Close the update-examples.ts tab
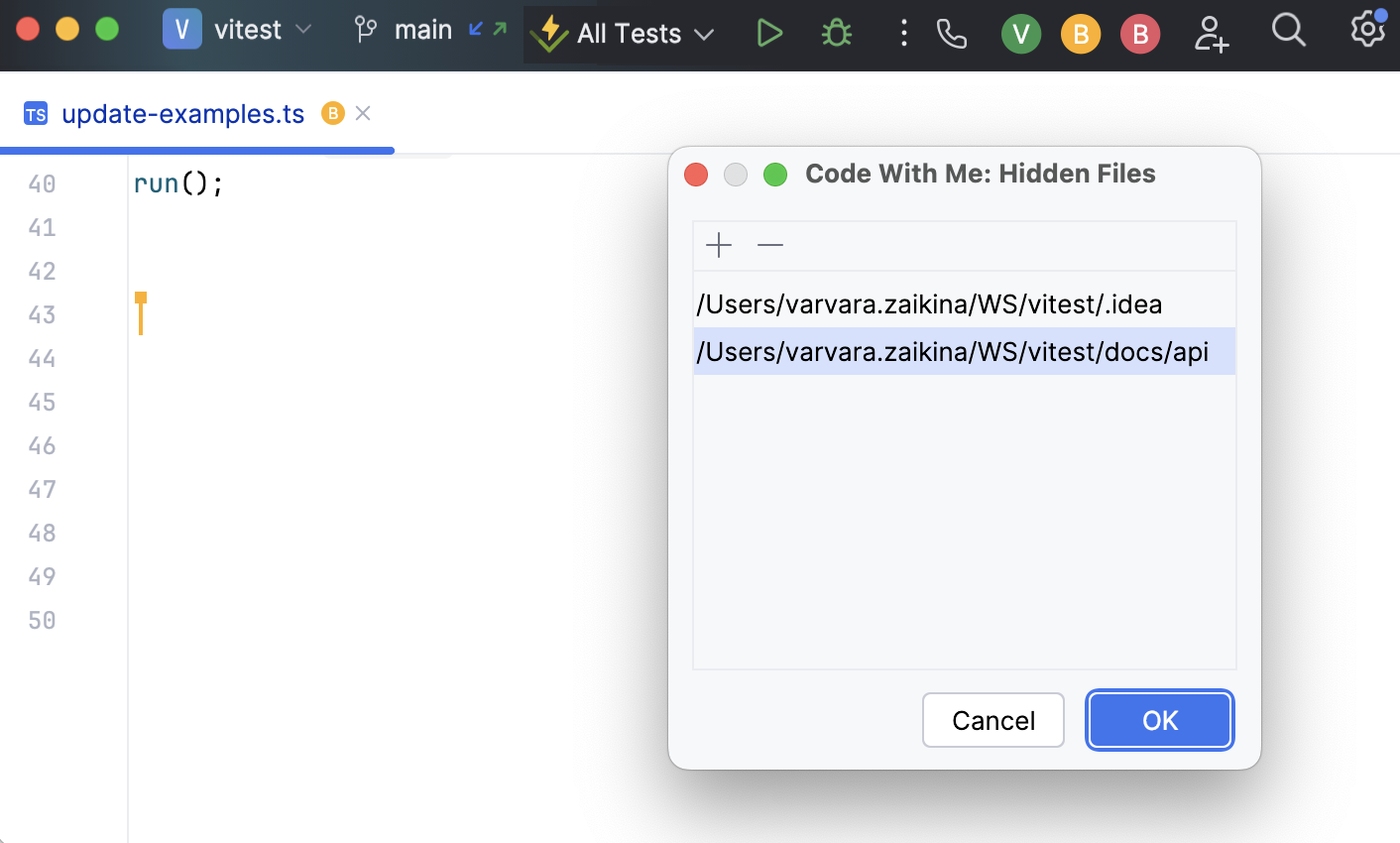 pos(363,113)
